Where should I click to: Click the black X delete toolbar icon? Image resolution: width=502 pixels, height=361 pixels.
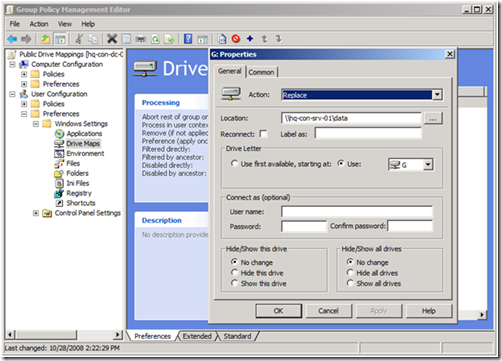[112, 39]
